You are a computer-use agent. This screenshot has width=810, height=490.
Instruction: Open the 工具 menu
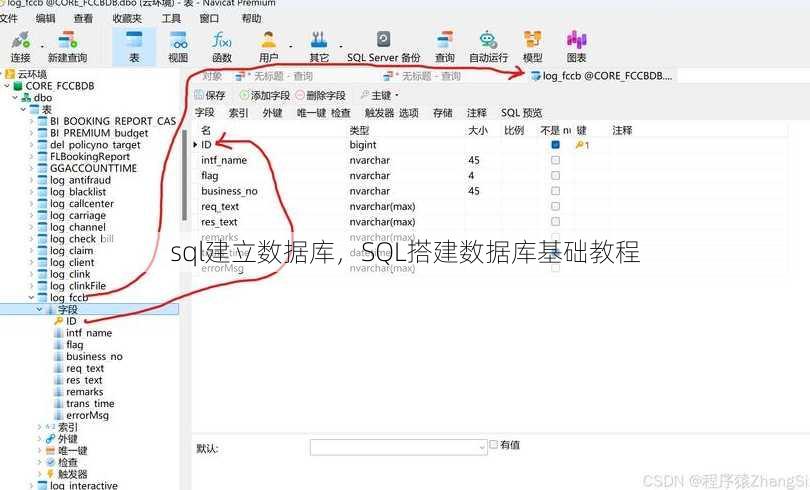pos(171,19)
